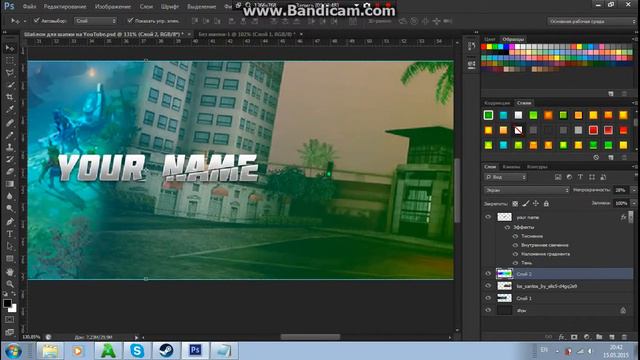Select the Crop tool
The width and height of the screenshot is (640, 360).
pos(10,97)
